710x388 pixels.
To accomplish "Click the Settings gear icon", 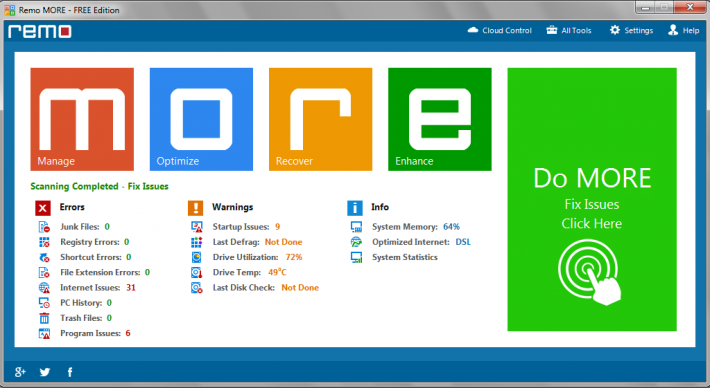I will 614,30.
